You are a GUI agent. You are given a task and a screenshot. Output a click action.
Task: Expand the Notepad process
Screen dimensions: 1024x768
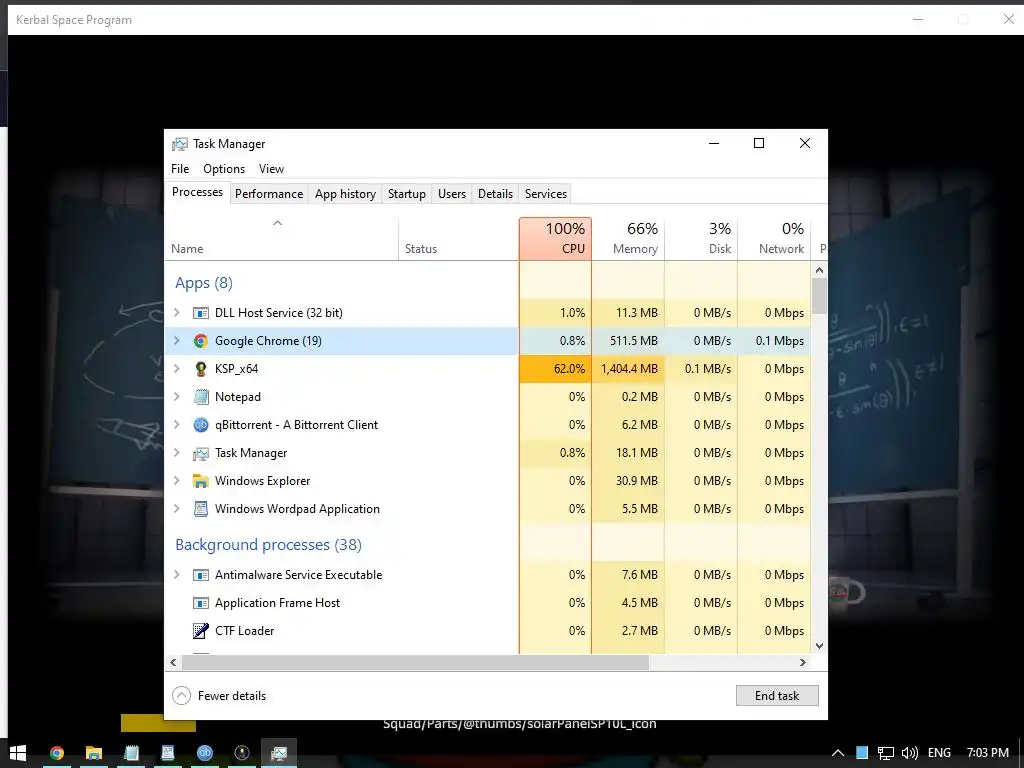(x=177, y=397)
